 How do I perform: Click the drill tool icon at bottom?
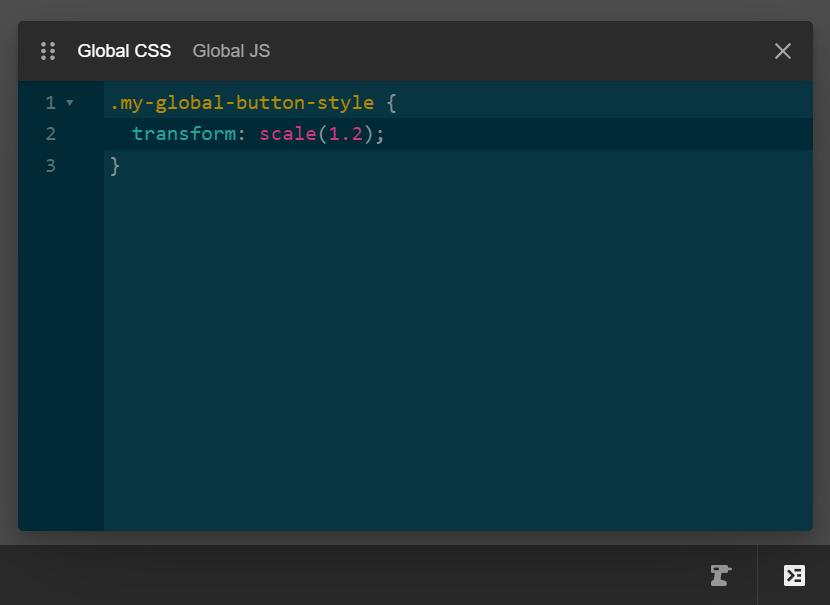pyautogui.click(x=720, y=575)
